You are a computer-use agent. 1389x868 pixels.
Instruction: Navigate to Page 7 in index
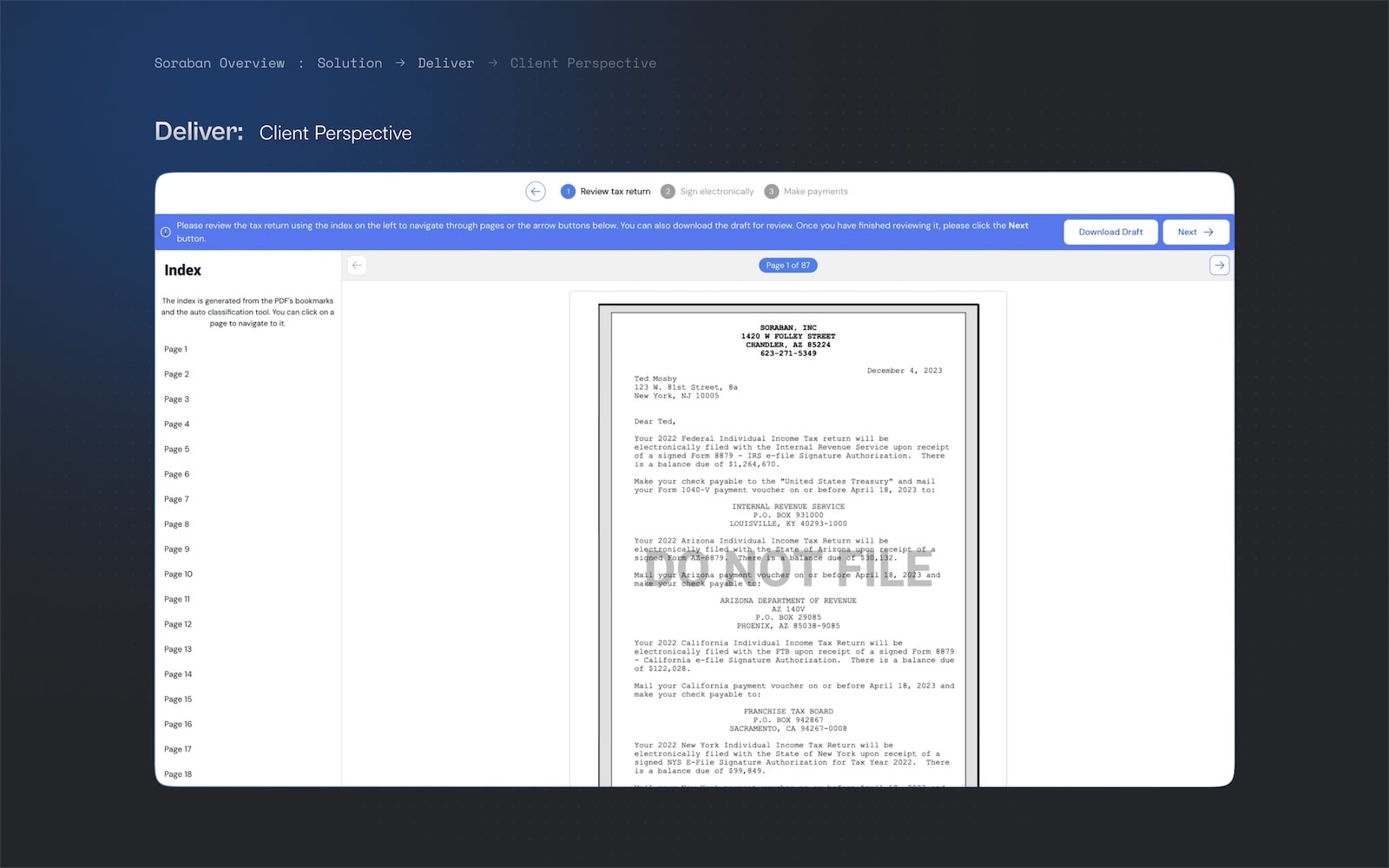tap(176, 499)
